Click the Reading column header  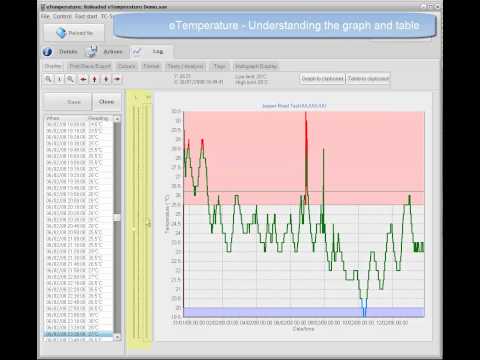coord(98,118)
